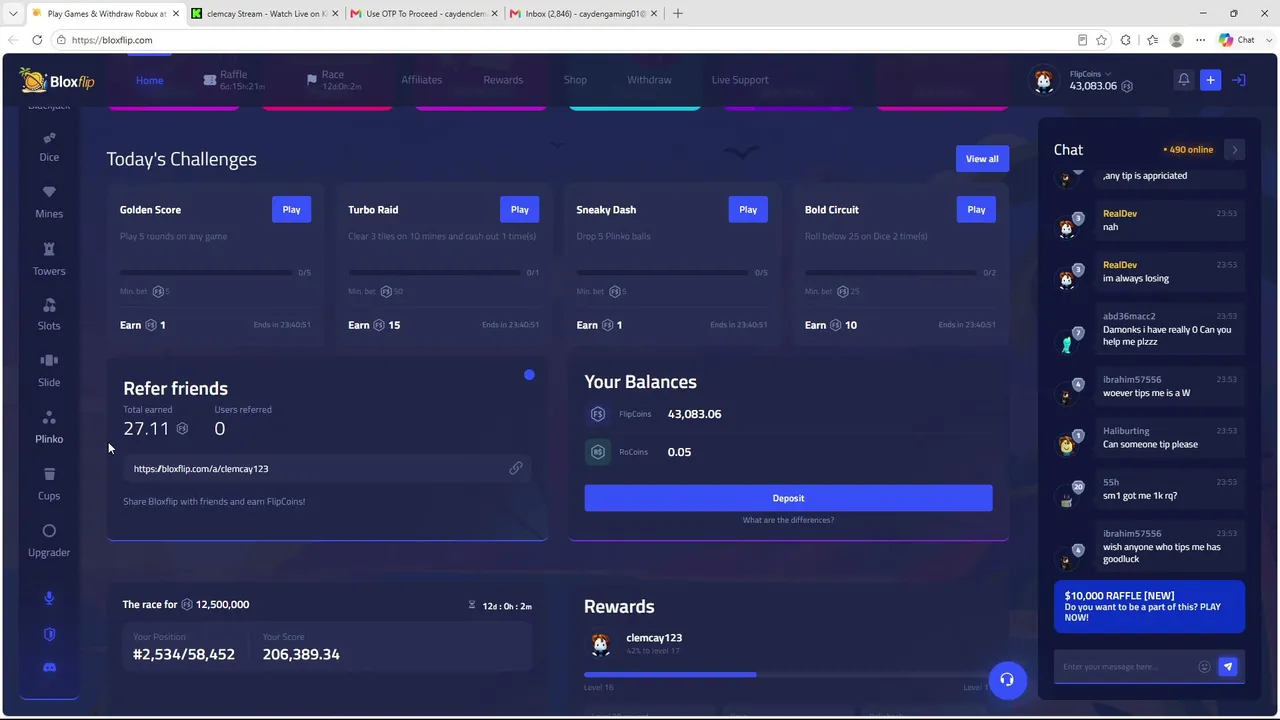Open the Race page

(333, 80)
